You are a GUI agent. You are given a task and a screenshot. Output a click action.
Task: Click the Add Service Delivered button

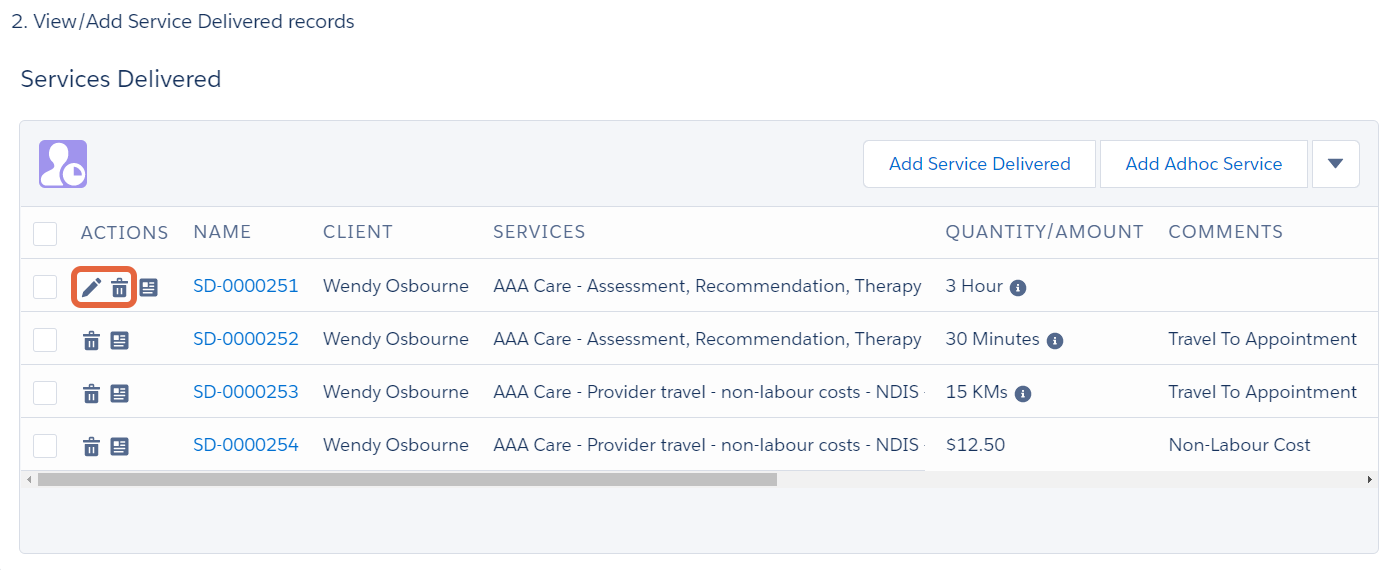[x=980, y=164]
